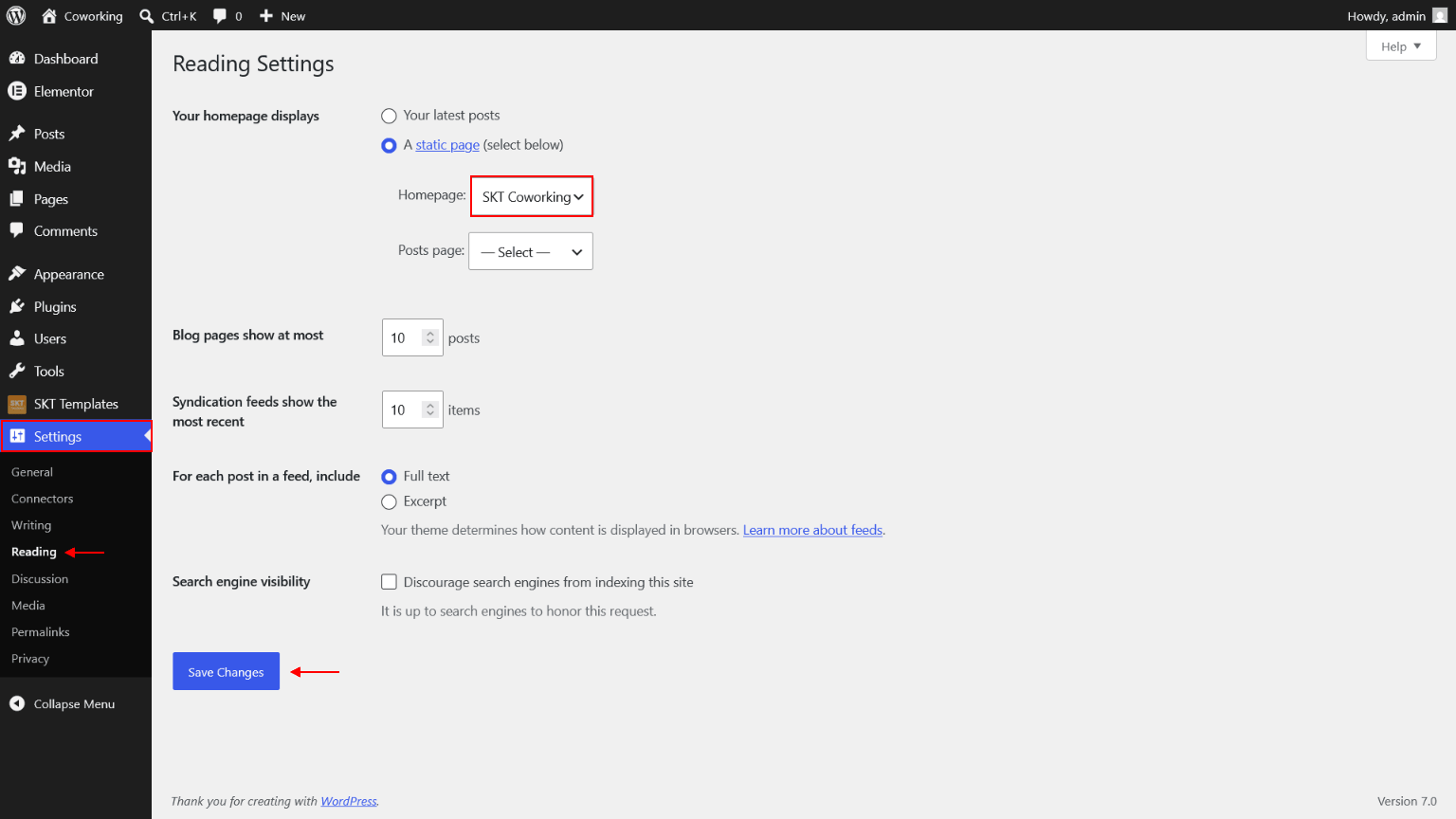Click the admin avatar icon
The image size is (1456, 819).
[x=1440, y=15]
